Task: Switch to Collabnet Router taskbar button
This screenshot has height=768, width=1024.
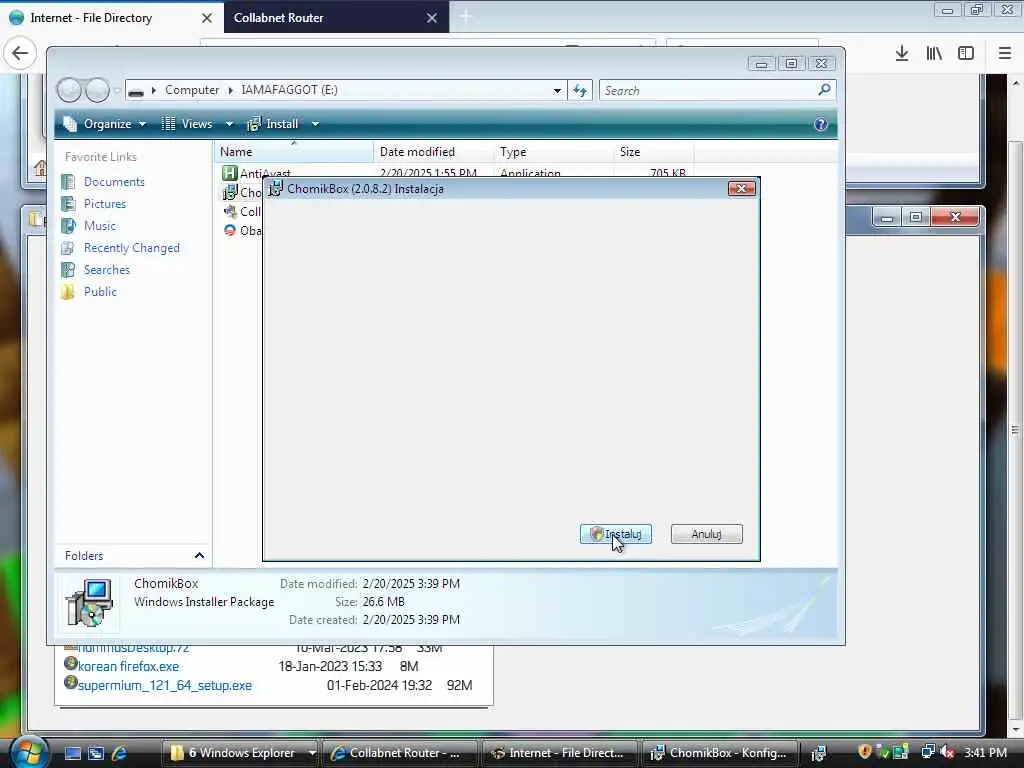Action: (398, 753)
